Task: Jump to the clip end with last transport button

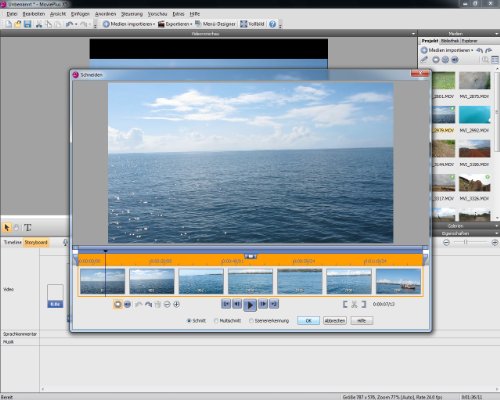Action: pyautogui.click(x=274, y=304)
